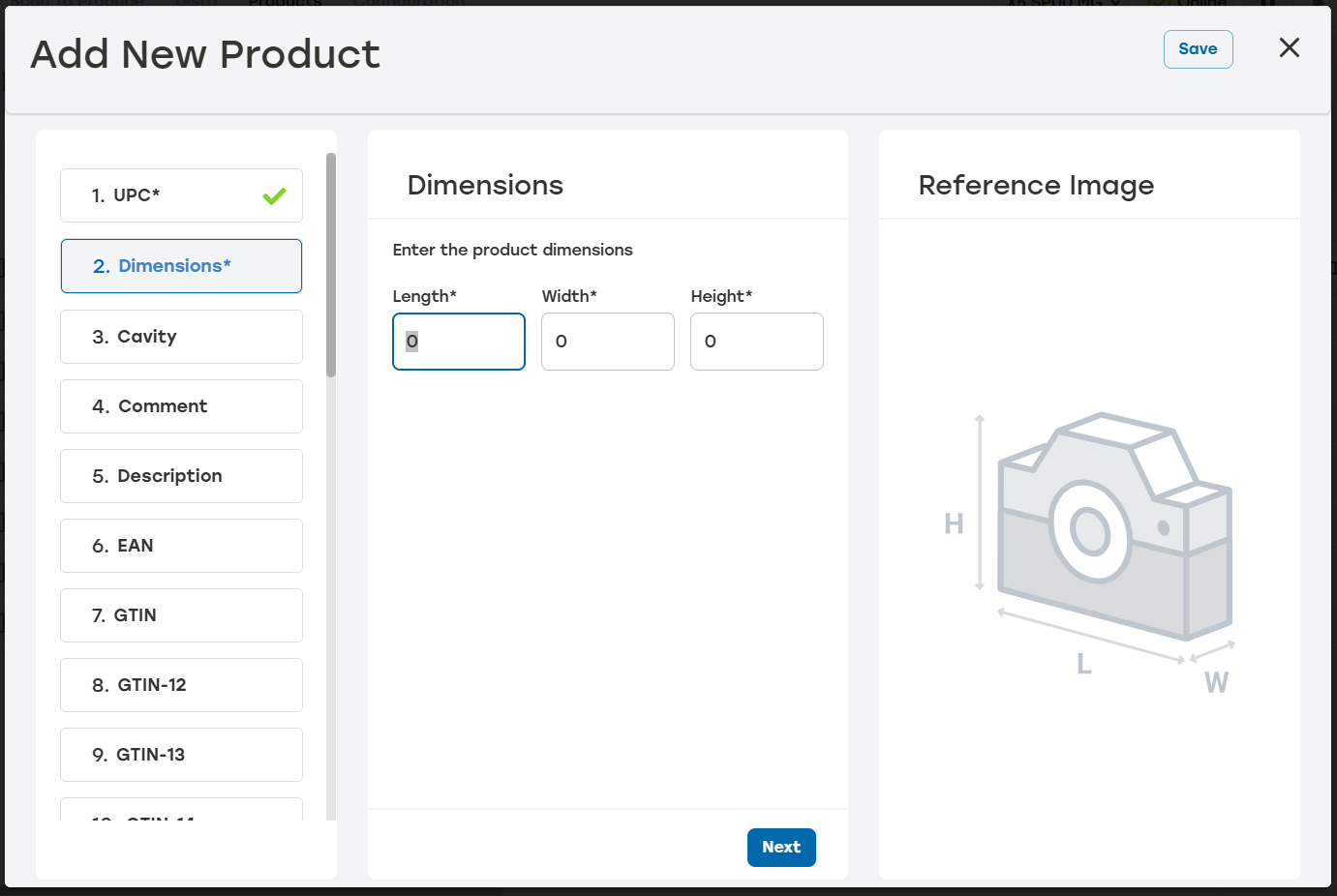Click the Add New Product title
1337x896 pixels.
pyautogui.click(x=205, y=54)
